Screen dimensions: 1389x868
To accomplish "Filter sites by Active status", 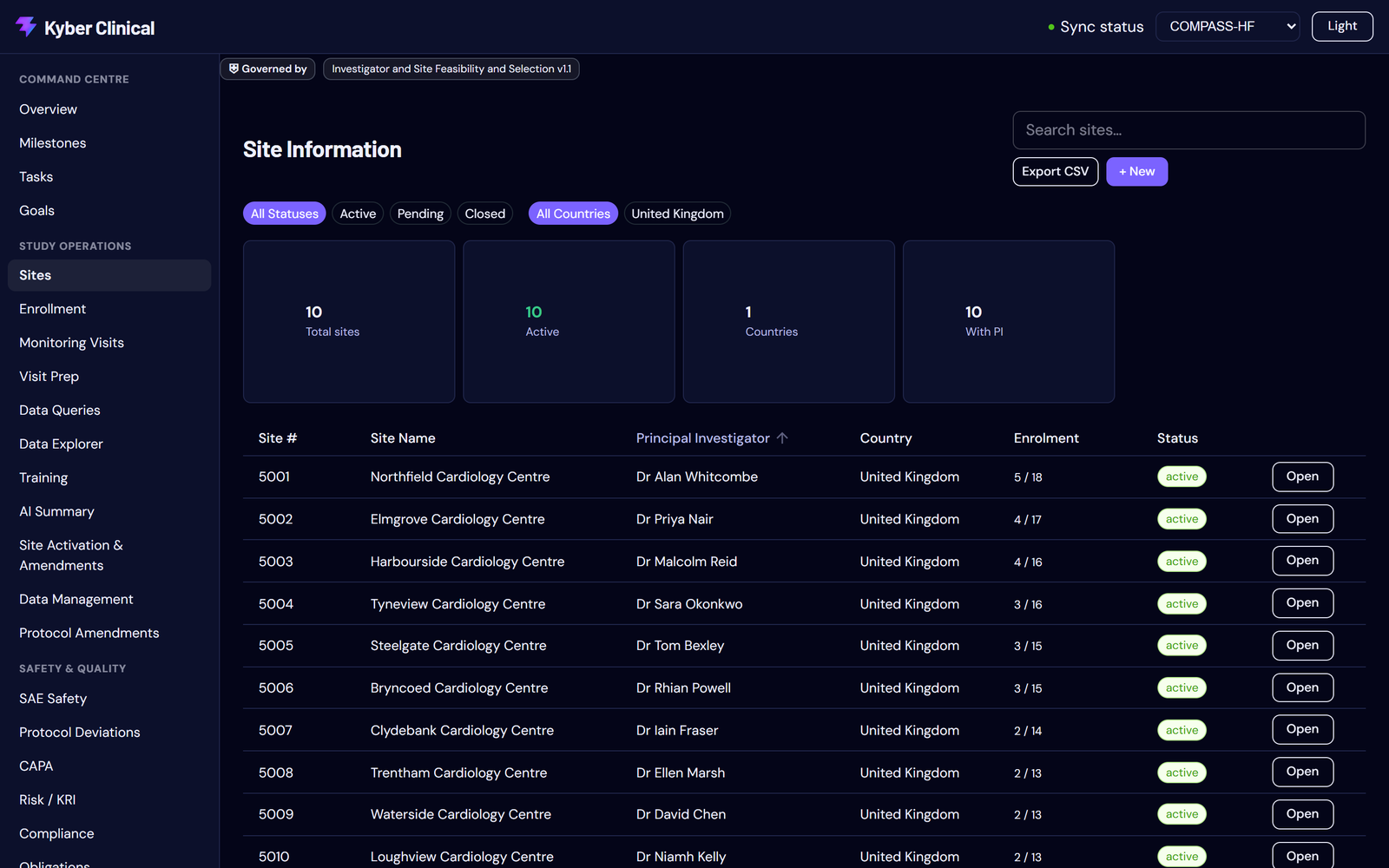I will pyautogui.click(x=358, y=214).
